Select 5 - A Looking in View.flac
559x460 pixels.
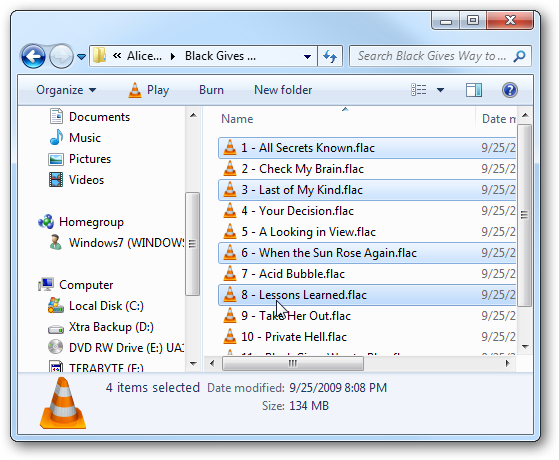[367, 232]
